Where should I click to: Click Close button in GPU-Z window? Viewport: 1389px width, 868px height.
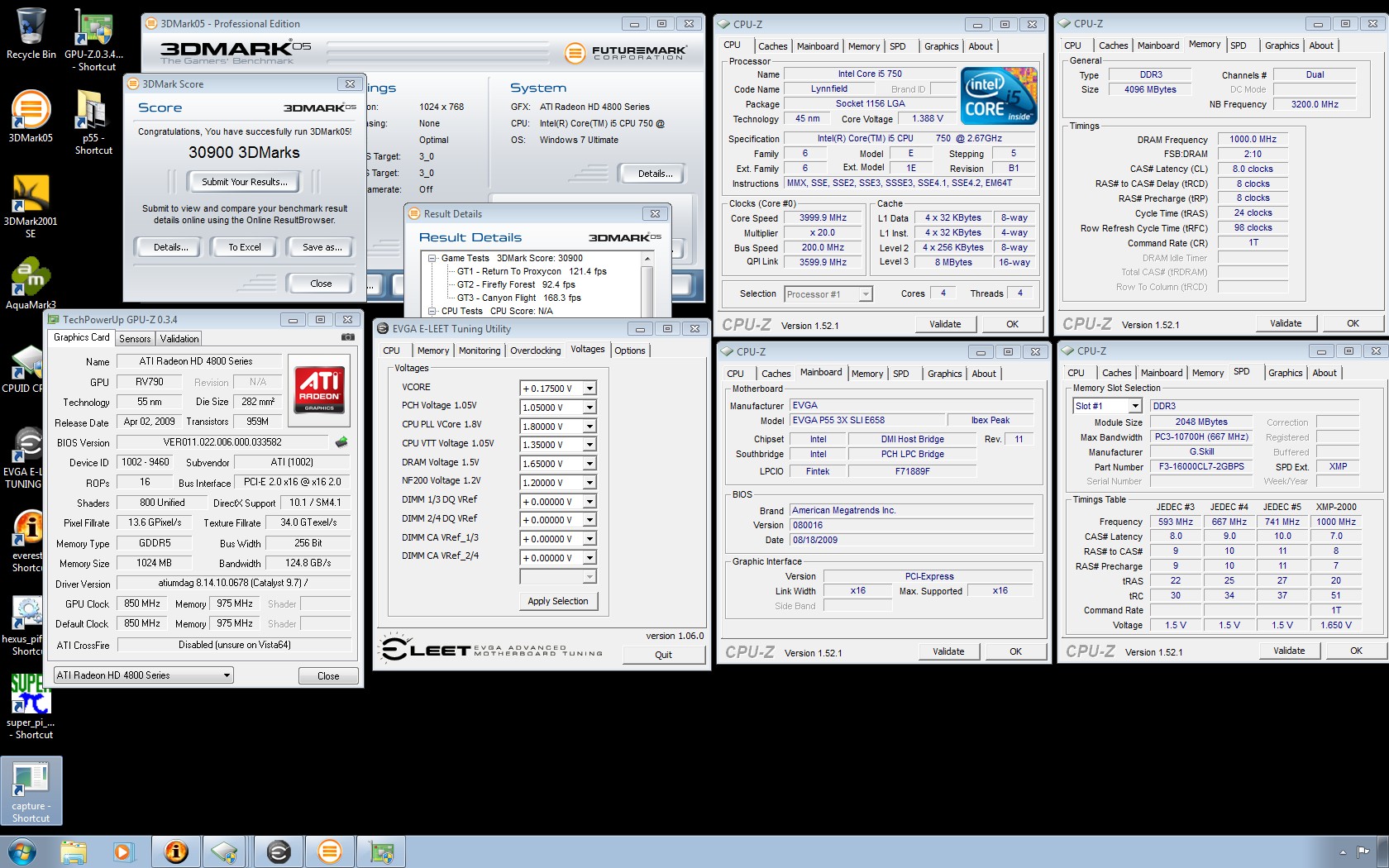tap(328, 676)
